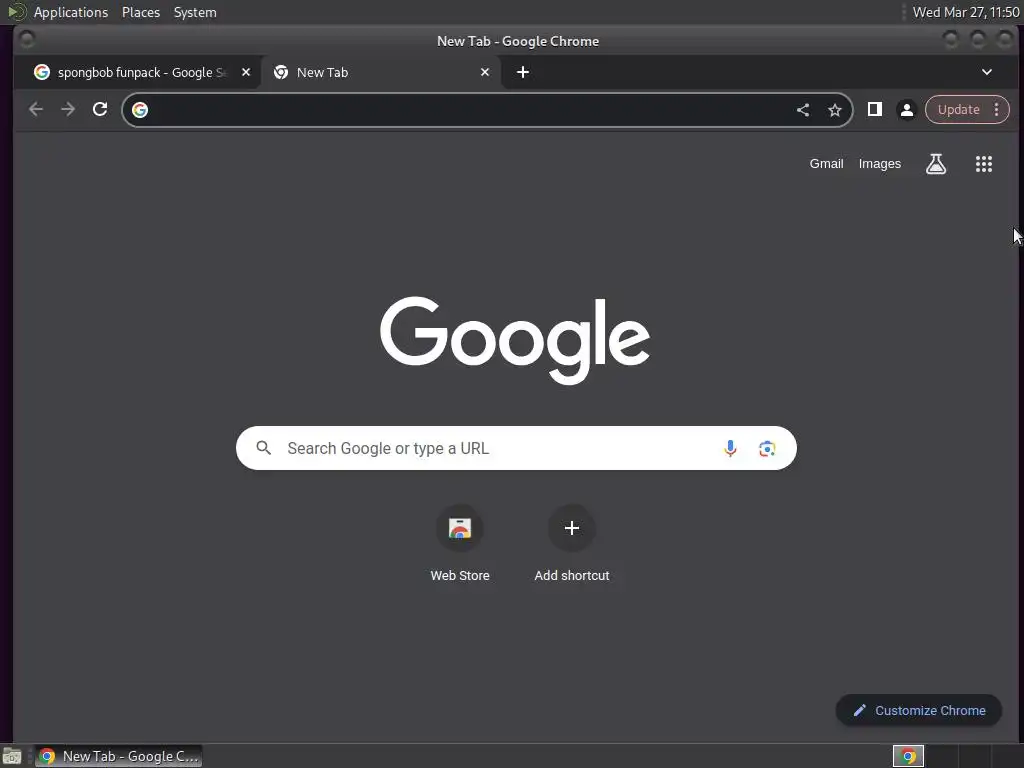The height and width of the screenshot is (768, 1024).
Task: Close the New Tab tab
Action: (x=485, y=72)
